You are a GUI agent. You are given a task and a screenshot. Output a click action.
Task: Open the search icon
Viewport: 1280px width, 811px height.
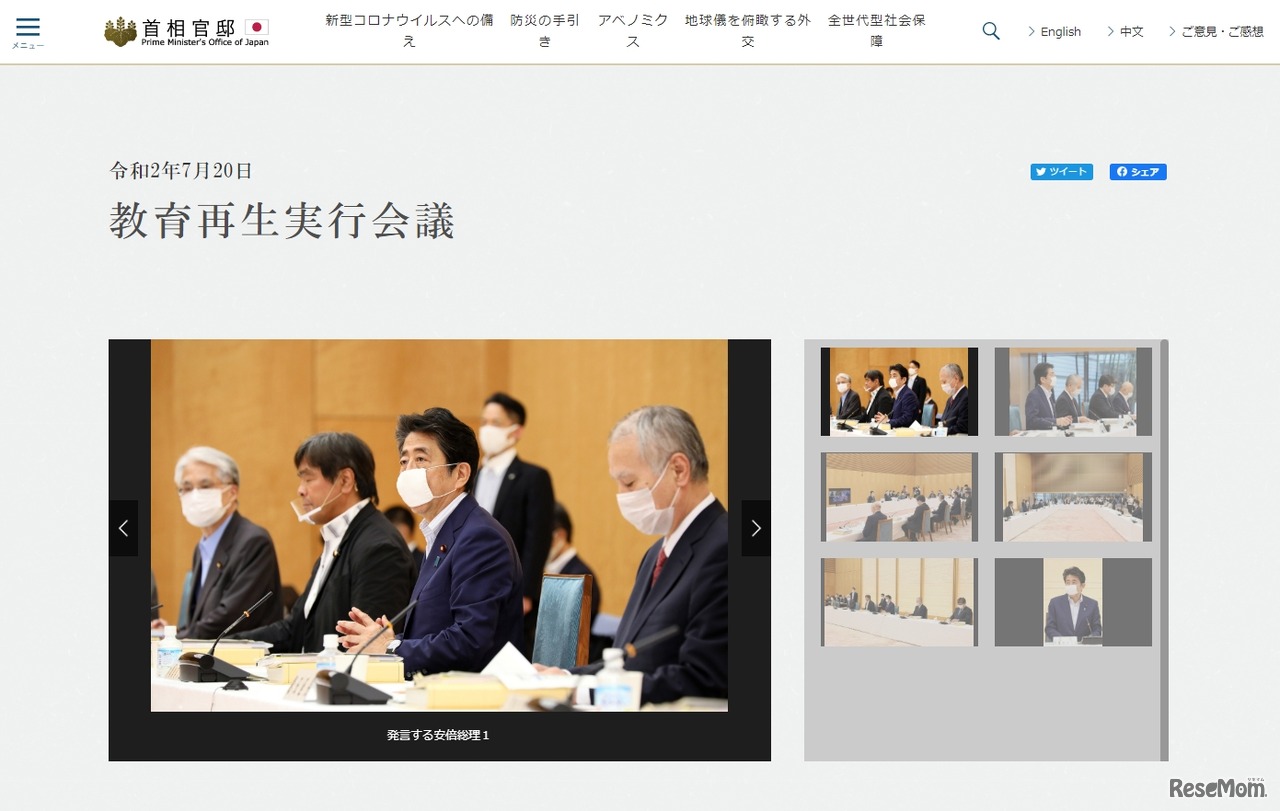990,31
